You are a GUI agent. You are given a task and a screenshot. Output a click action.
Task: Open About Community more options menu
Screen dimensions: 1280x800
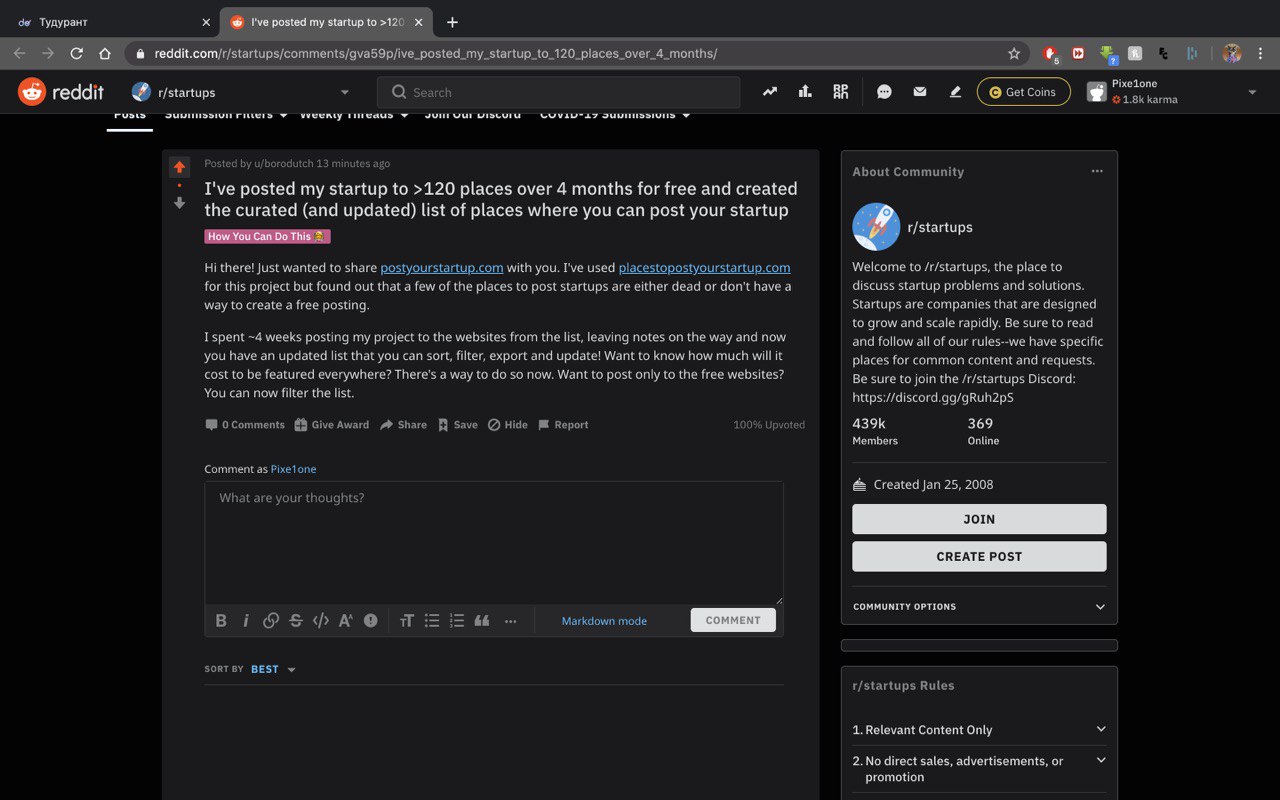pyautogui.click(x=1097, y=171)
